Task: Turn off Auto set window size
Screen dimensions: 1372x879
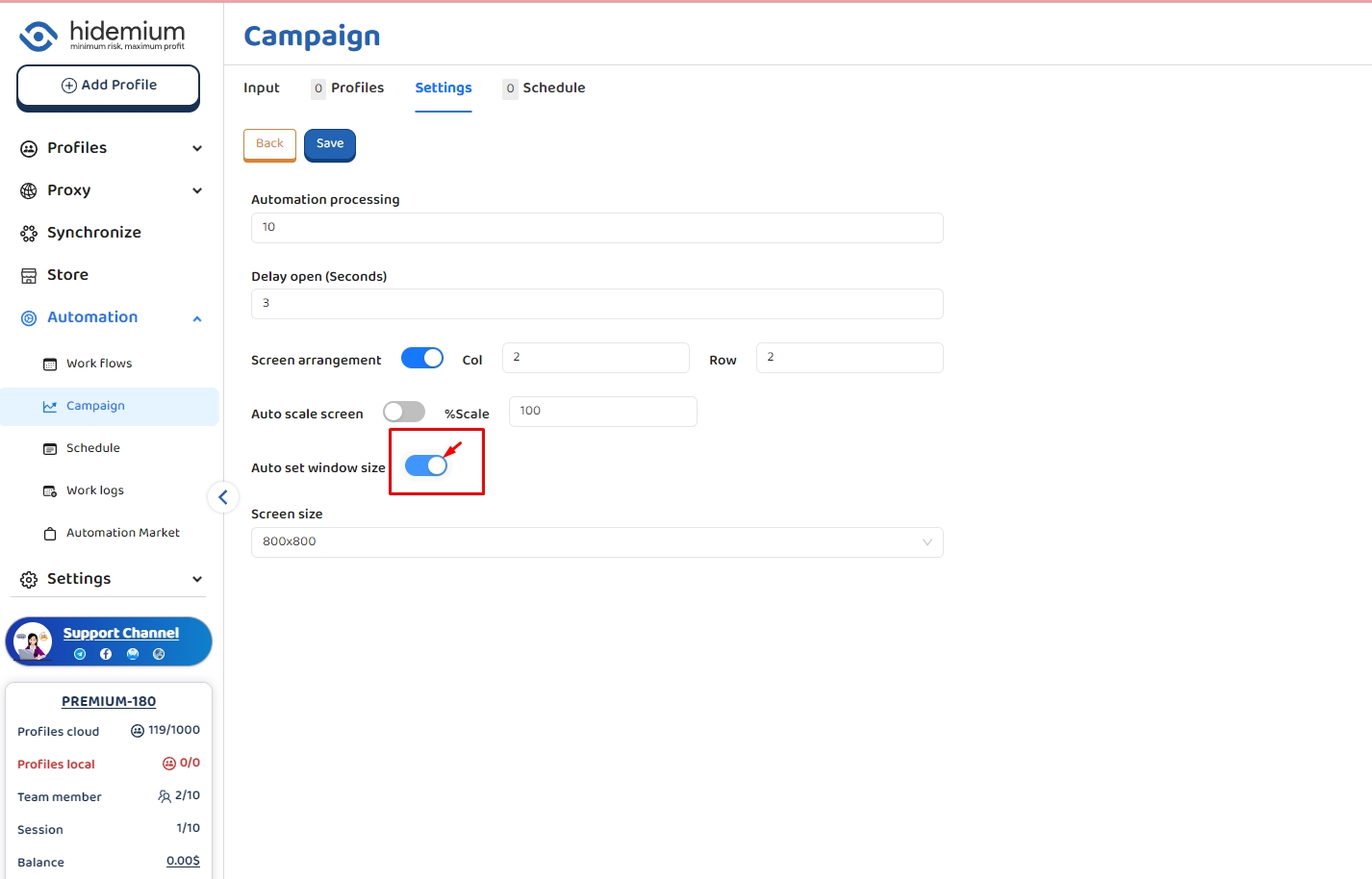Action: point(426,466)
